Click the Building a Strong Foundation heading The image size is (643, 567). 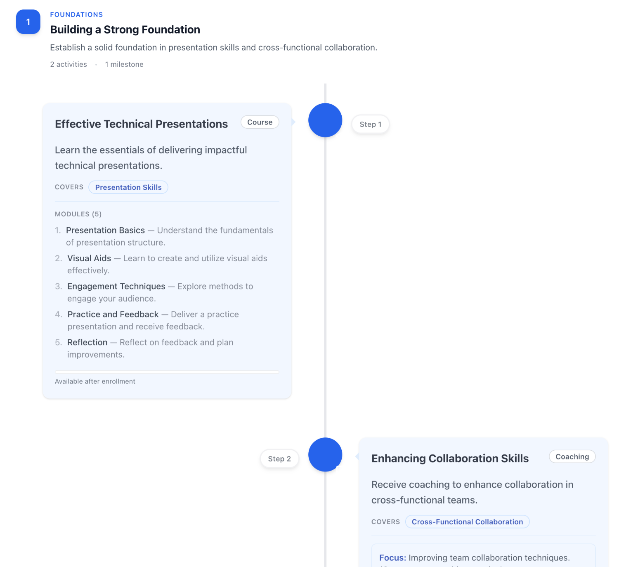125,30
